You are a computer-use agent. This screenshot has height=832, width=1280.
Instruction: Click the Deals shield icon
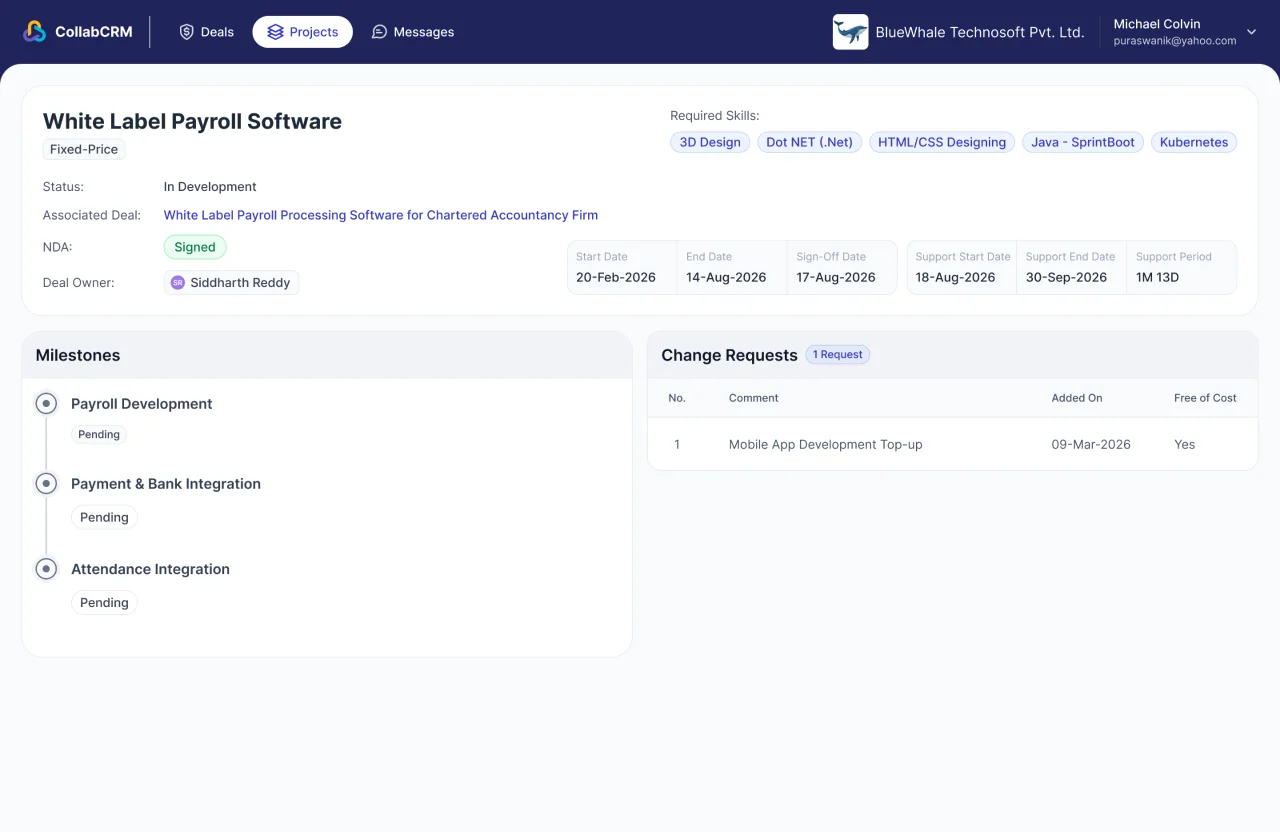click(x=186, y=32)
